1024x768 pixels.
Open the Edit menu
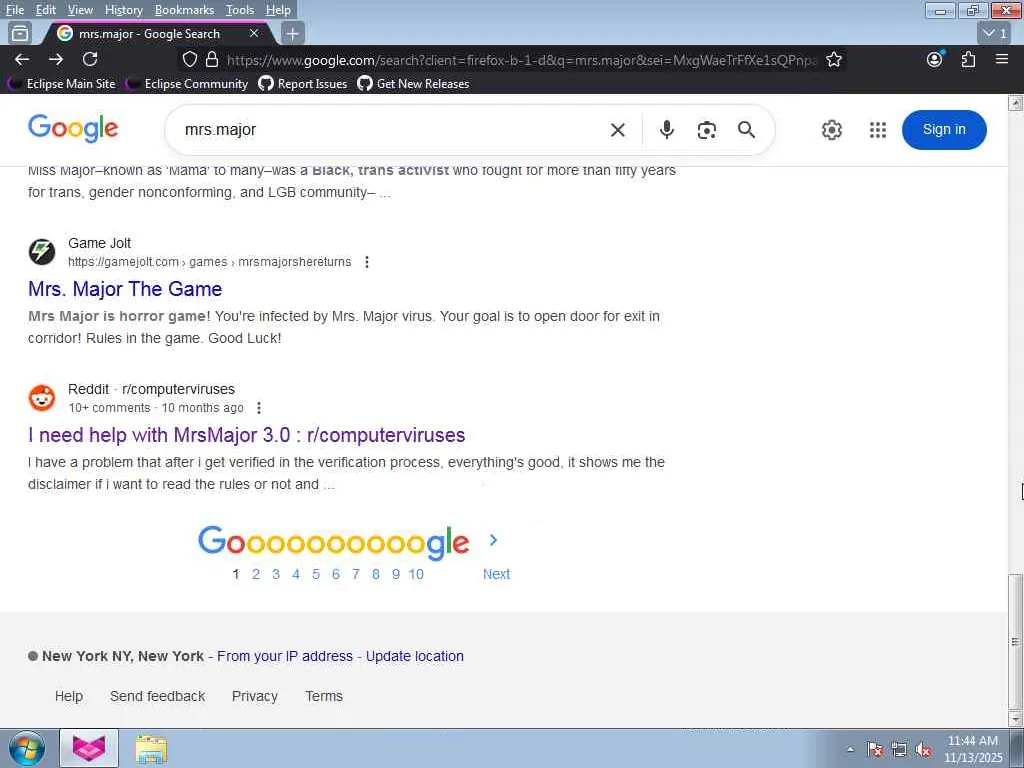tap(46, 10)
